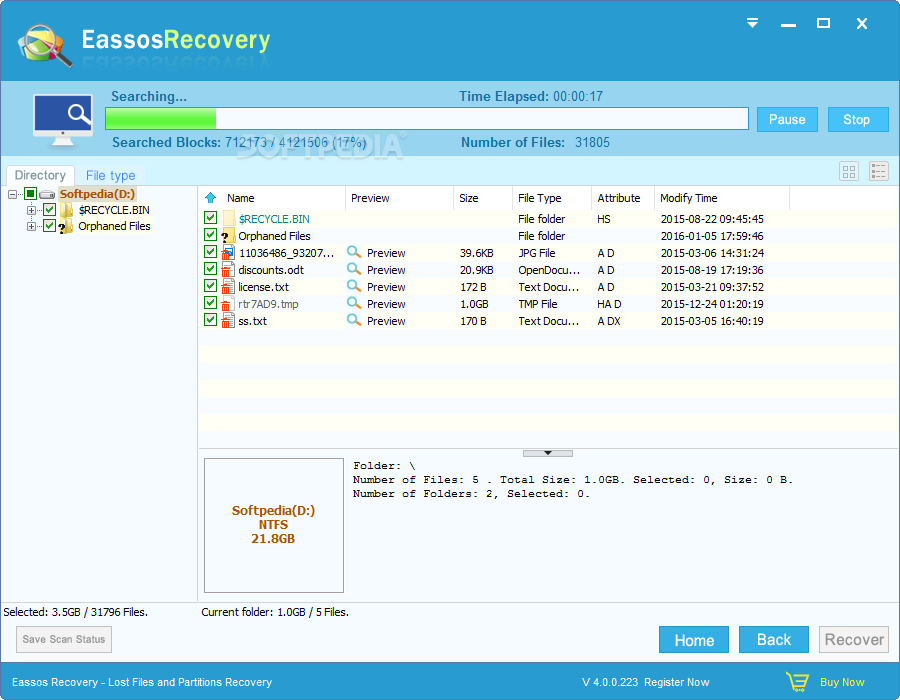Click Orphaned Files question-mark folder icon in tree
The height and width of the screenshot is (700, 900).
pyautogui.click(x=66, y=227)
